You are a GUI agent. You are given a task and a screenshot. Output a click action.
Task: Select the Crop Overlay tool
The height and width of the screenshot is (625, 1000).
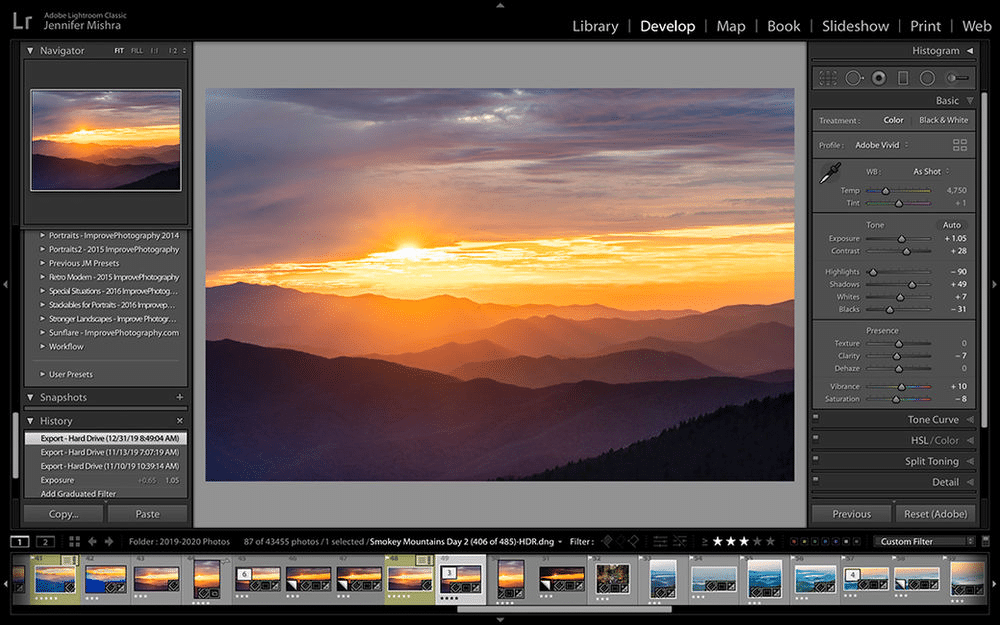click(x=828, y=77)
